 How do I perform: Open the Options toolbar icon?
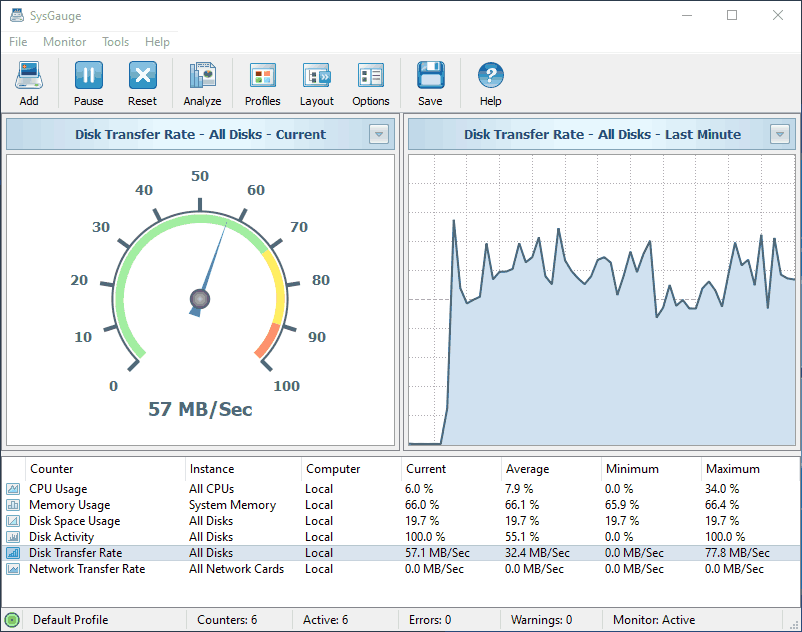(371, 75)
